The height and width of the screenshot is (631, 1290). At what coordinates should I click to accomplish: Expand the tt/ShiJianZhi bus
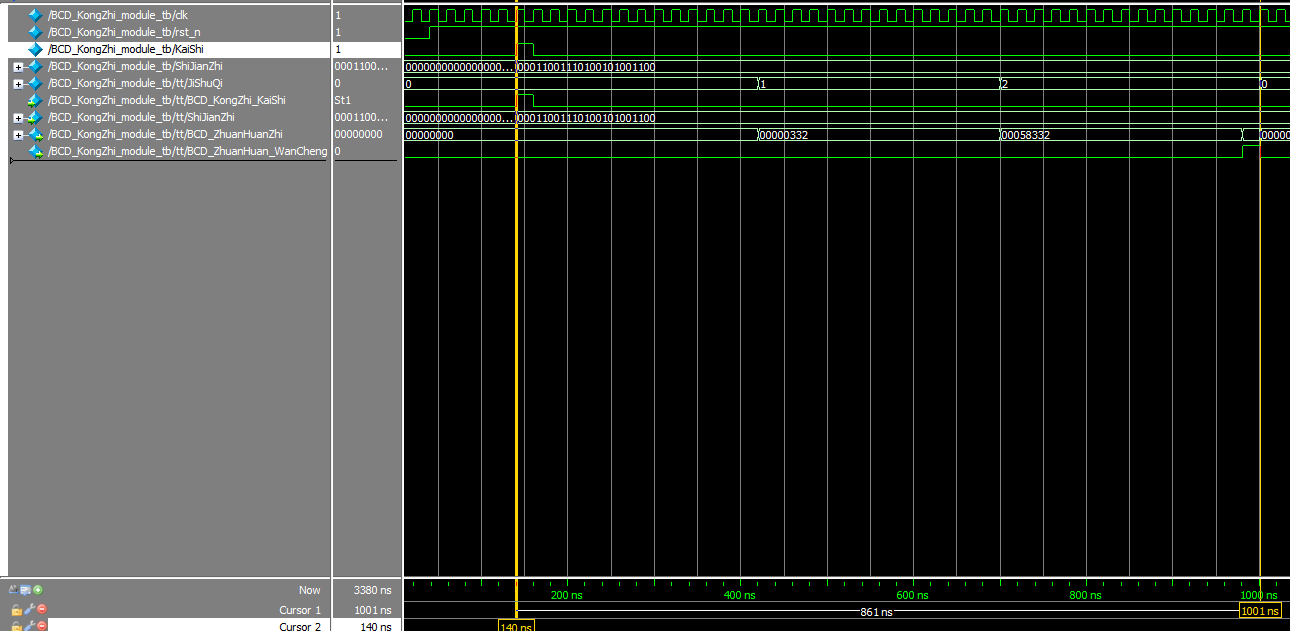click(18, 118)
